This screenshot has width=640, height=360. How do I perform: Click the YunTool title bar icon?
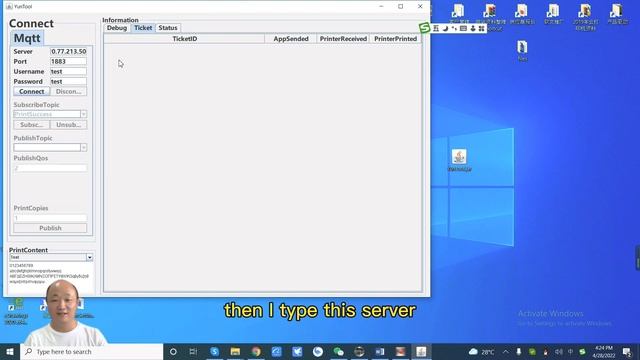[x=9, y=7]
